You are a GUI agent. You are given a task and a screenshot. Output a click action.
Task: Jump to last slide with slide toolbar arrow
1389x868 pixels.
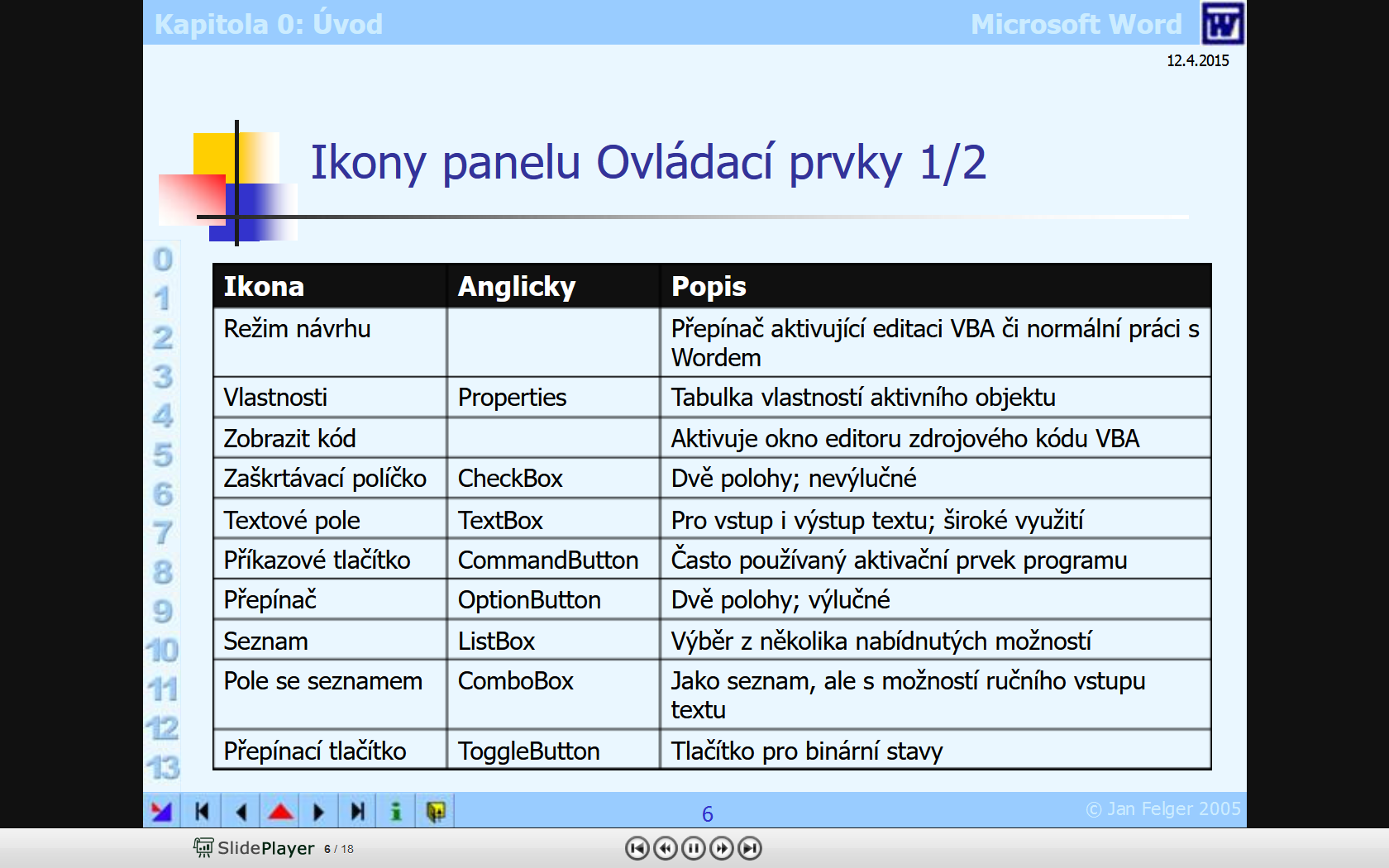tap(358, 811)
